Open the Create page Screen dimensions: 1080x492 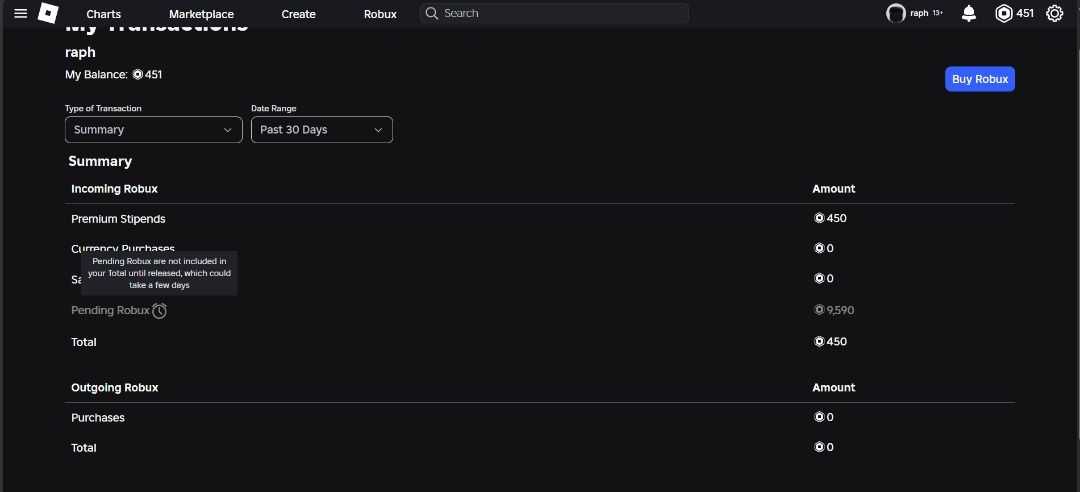(x=298, y=14)
